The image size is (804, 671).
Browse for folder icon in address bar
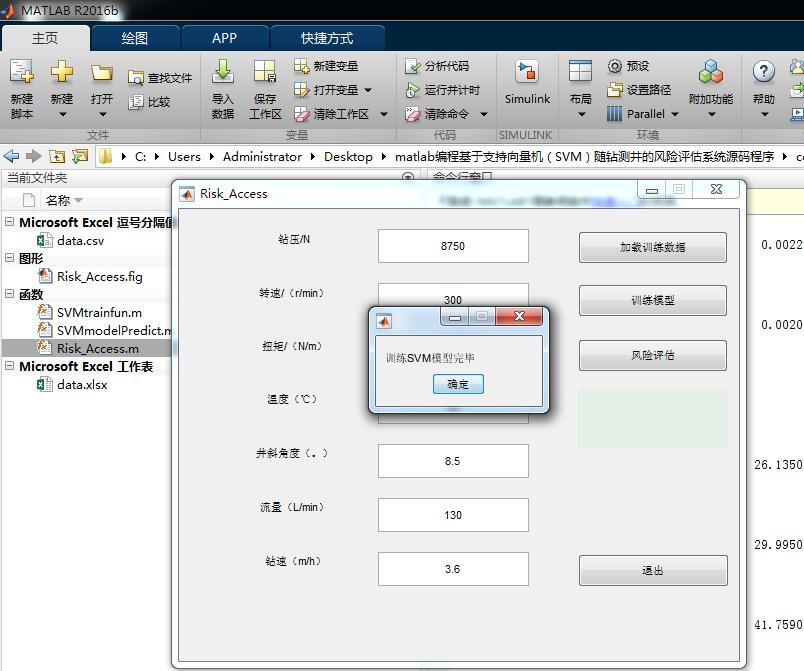coord(80,156)
